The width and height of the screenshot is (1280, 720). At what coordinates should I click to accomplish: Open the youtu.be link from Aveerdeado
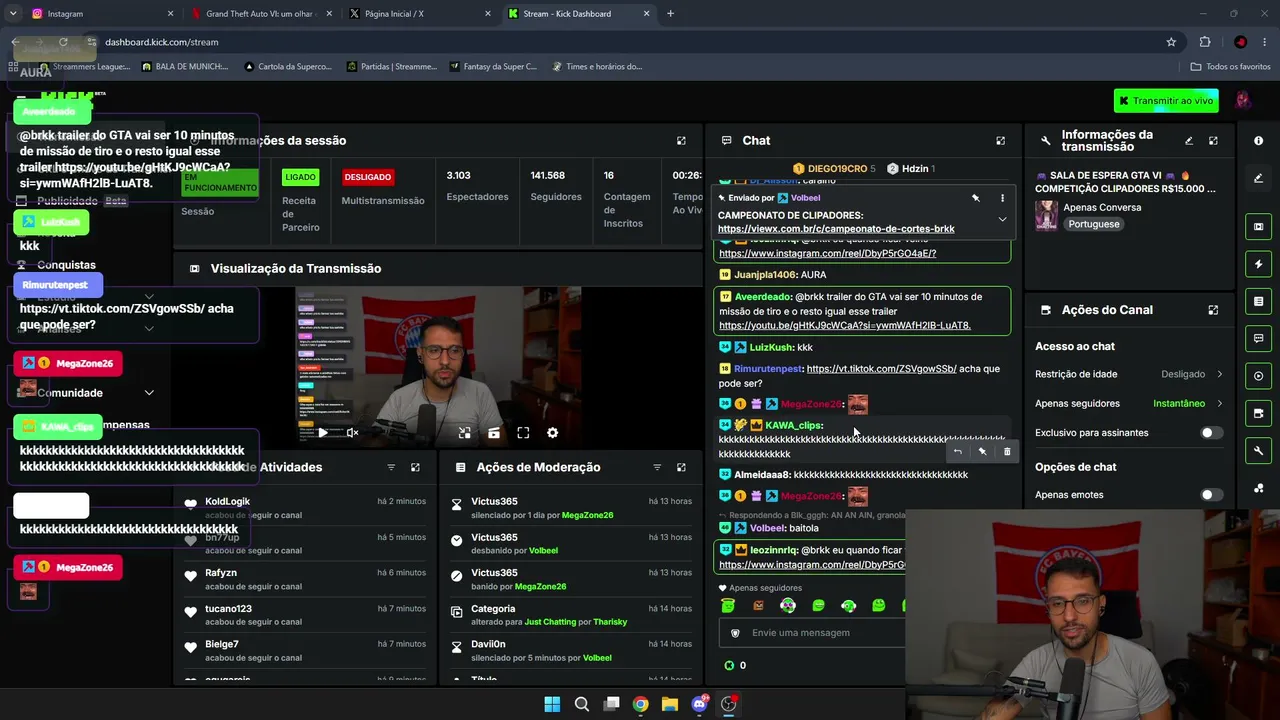point(845,326)
